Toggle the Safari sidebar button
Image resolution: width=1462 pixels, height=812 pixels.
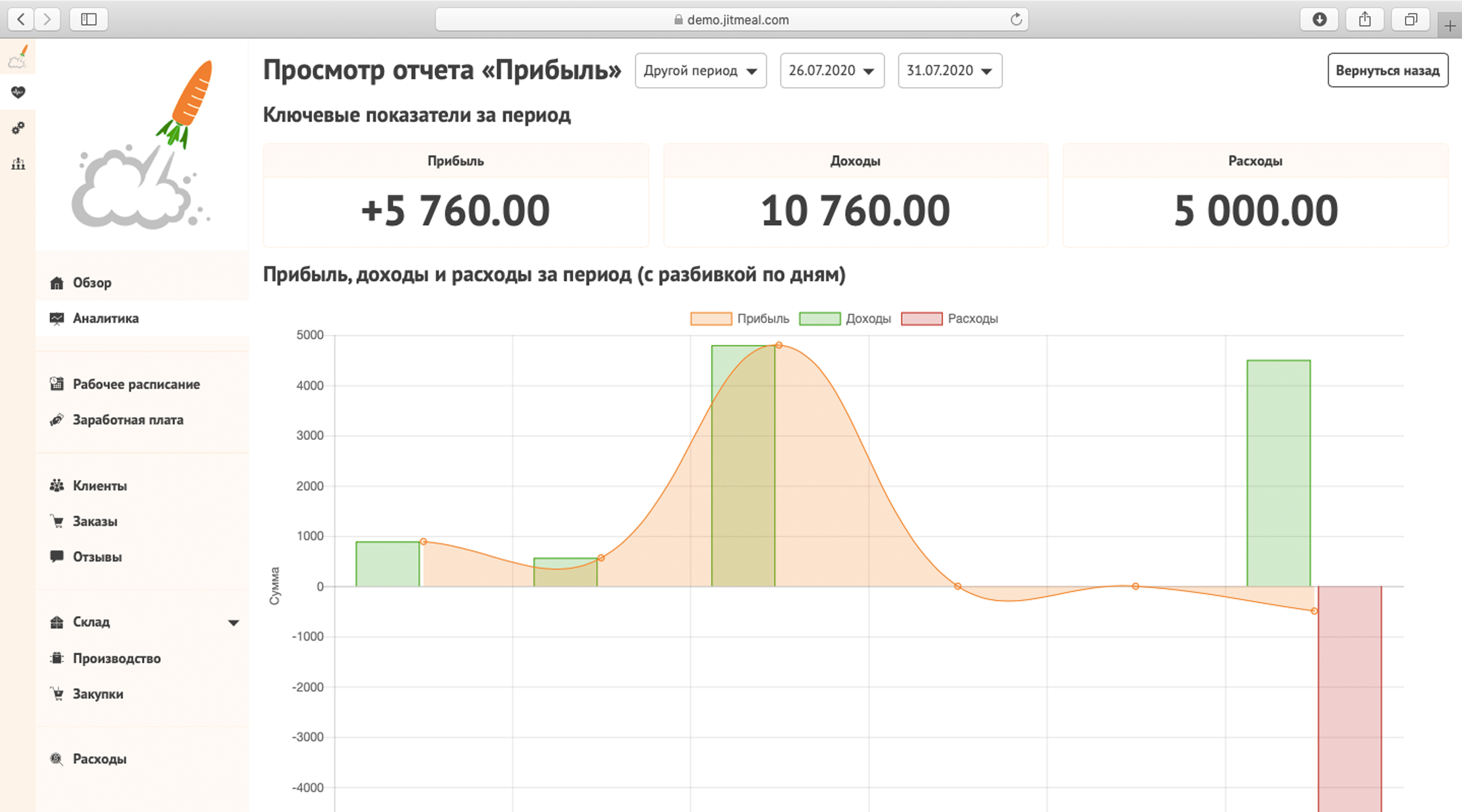tap(88, 19)
